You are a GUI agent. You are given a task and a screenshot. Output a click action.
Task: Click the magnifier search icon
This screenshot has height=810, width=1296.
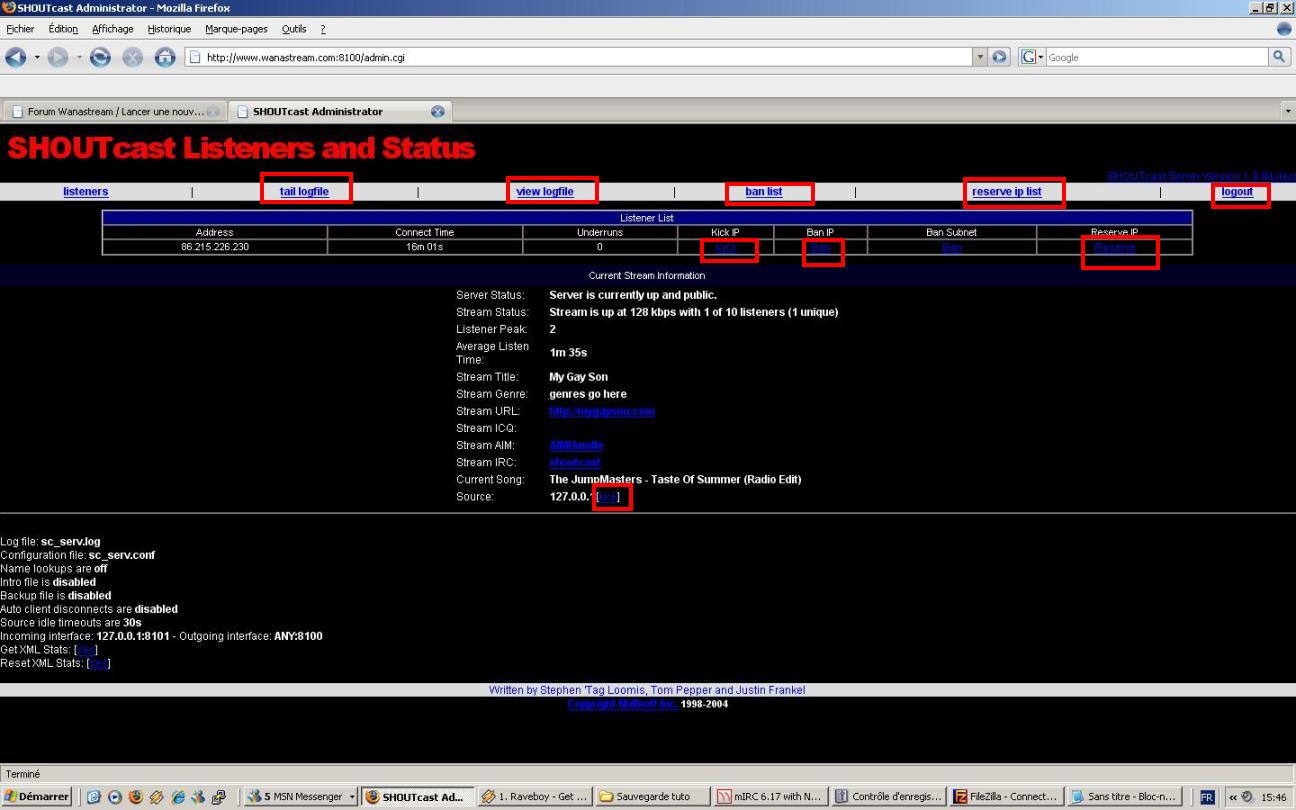[1279, 57]
